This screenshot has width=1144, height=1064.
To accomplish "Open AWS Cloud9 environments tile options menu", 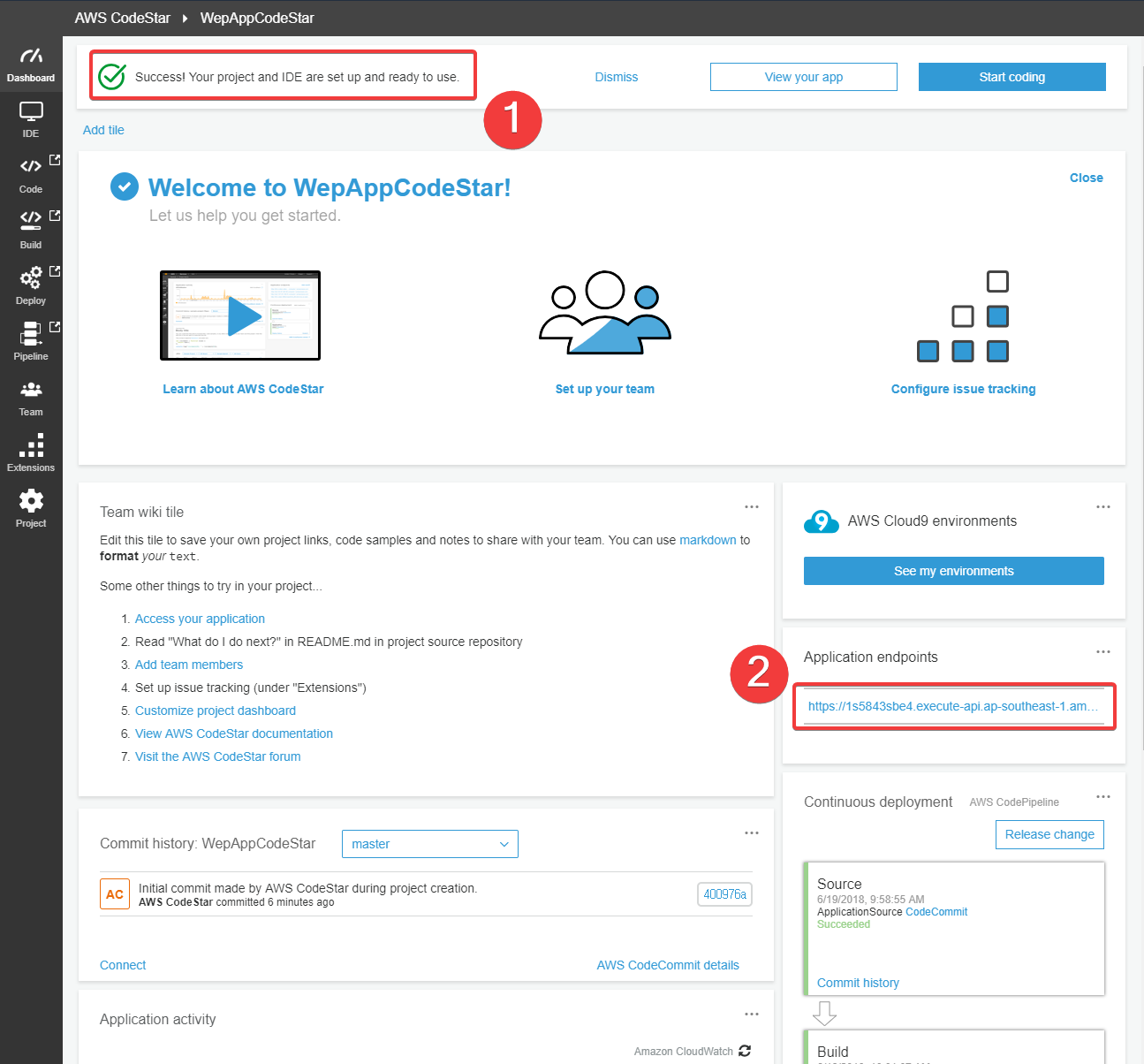I will coord(1103,506).
